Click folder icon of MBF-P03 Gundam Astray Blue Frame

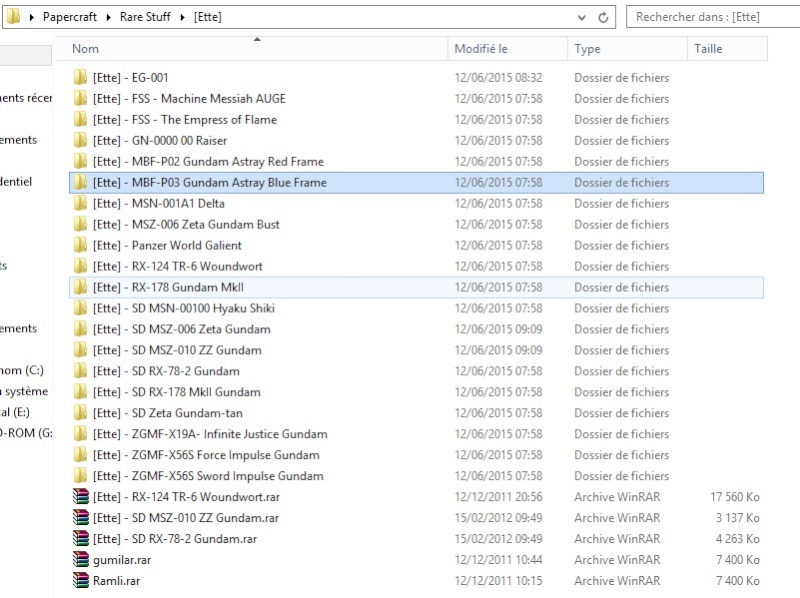80,182
